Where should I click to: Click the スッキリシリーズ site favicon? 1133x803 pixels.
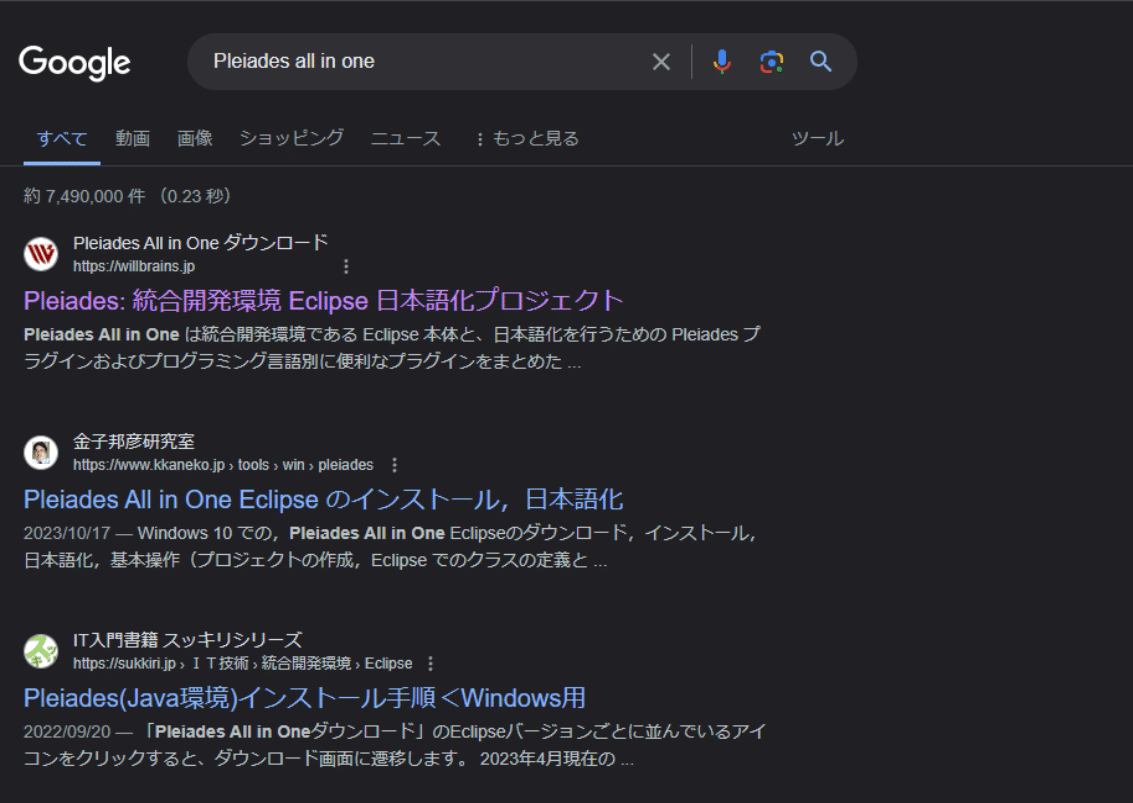[x=41, y=651]
